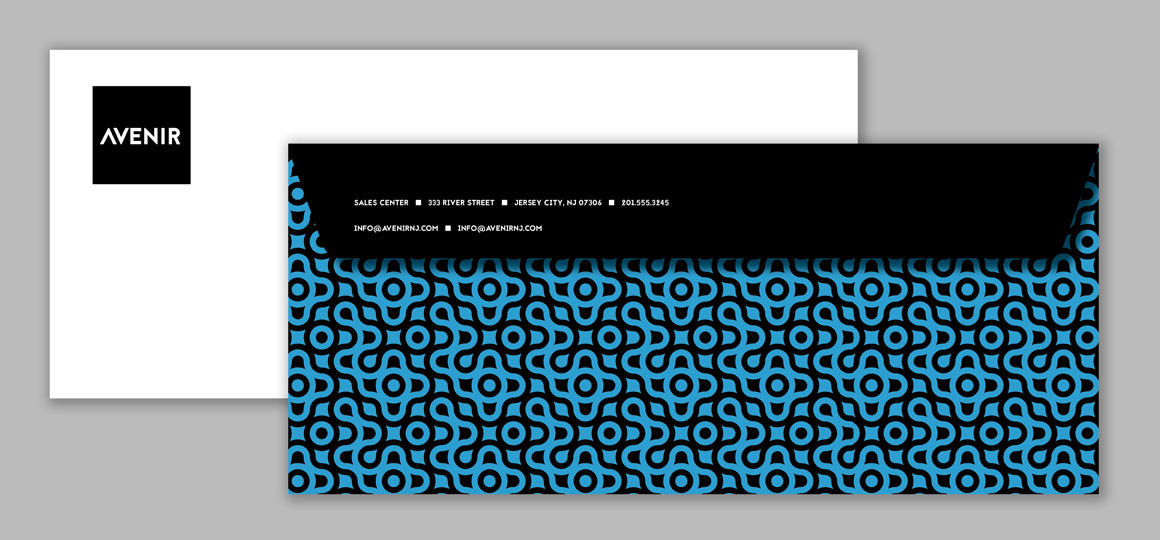Click the square bullet before 201.555.3245

[x=611, y=203]
